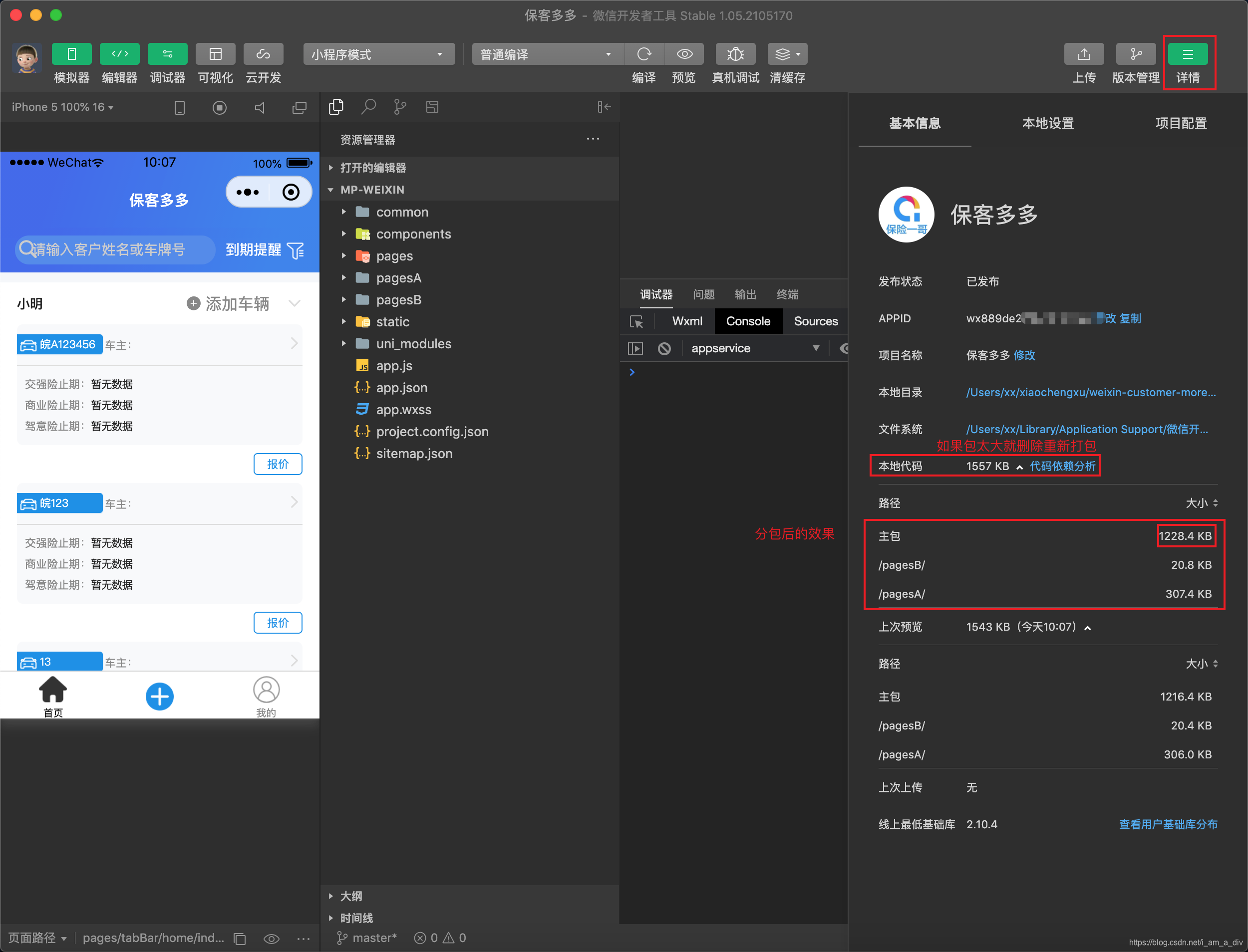Click the 上传 upload icon
Screen dimensions: 1248x952
(1084, 54)
